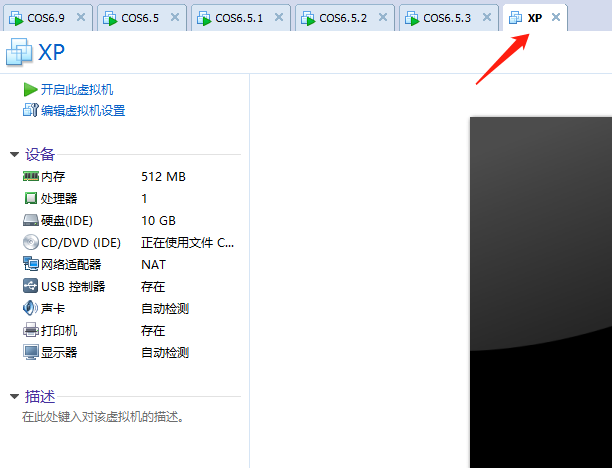Close the COS6.5.1 tab
This screenshot has height=468, width=612.
pos(279,17)
